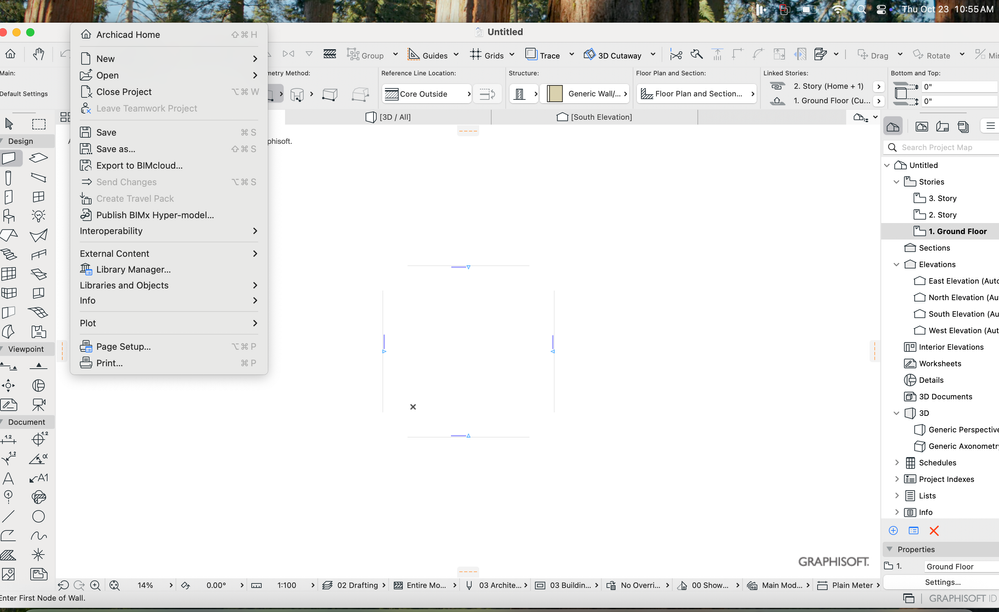Select the Text tool icon
The height and width of the screenshot is (612, 999).
[9, 478]
